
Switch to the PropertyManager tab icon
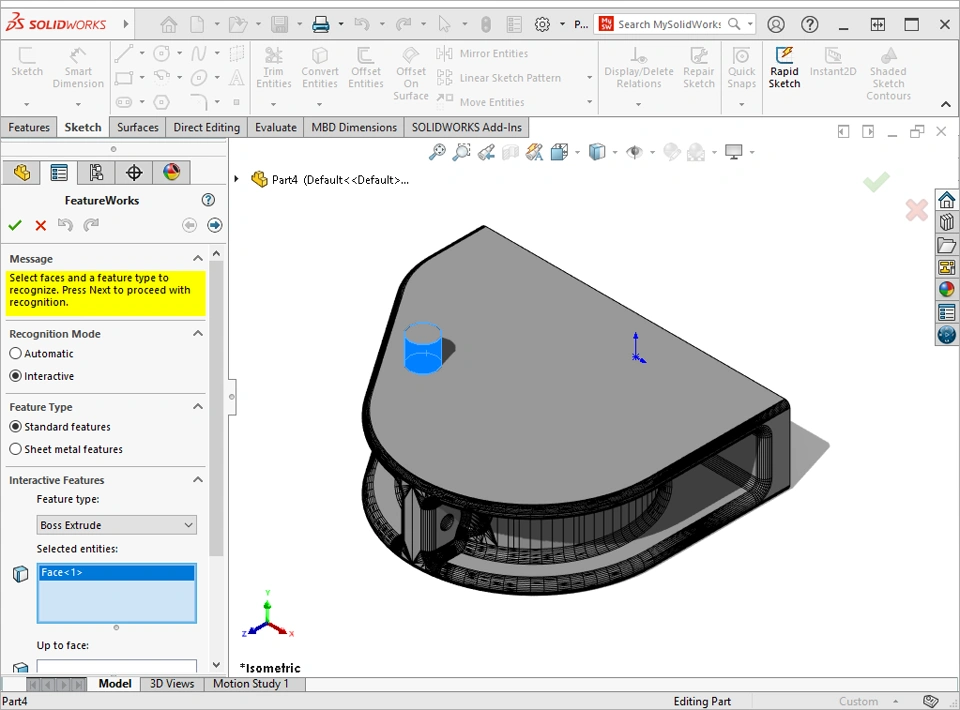pos(59,173)
